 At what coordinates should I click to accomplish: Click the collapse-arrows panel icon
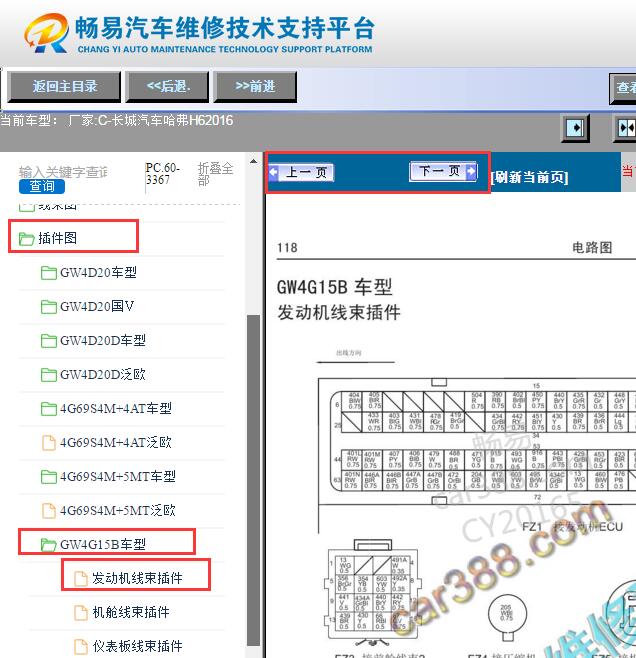point(626,128)
